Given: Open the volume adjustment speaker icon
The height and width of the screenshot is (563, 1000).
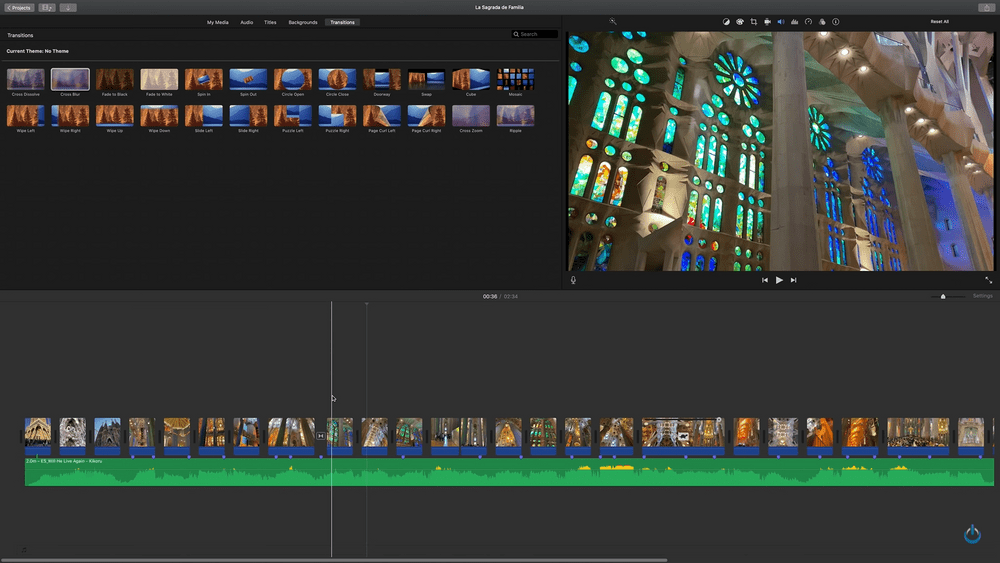Looking at the screenshot, I should (x=781, y=21).
